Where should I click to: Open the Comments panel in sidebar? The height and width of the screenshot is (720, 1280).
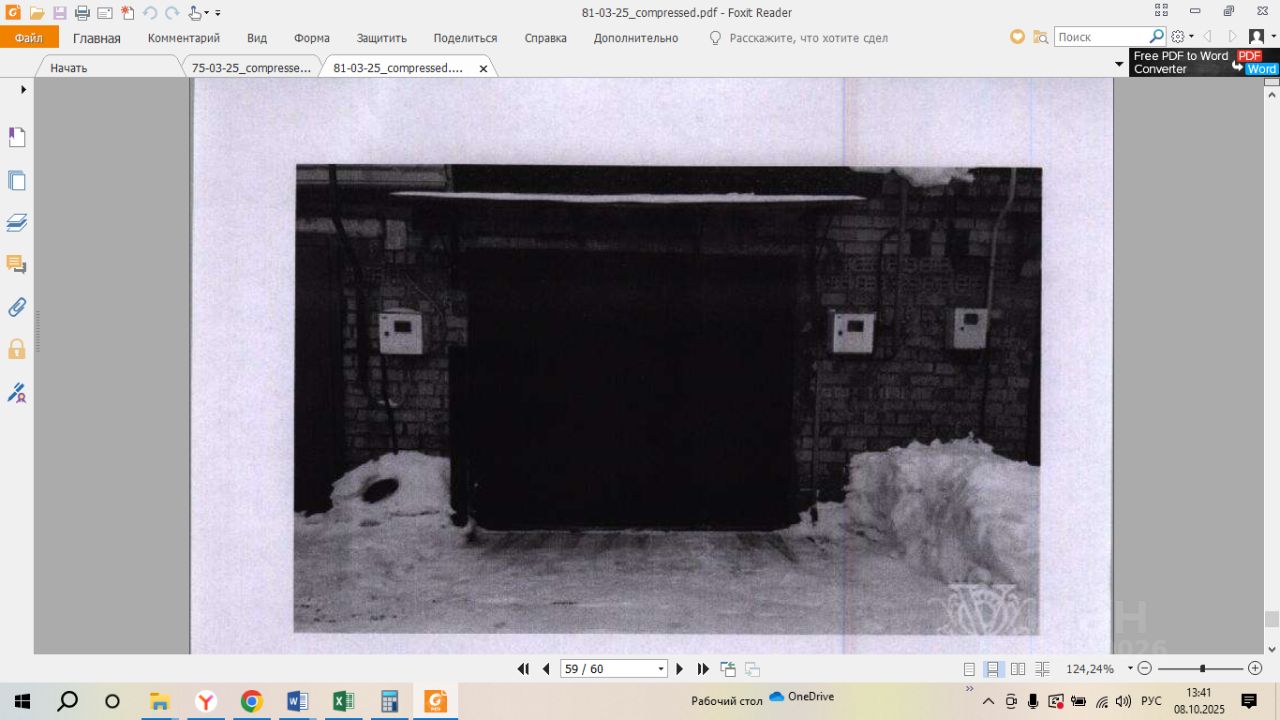coord(16,264)
